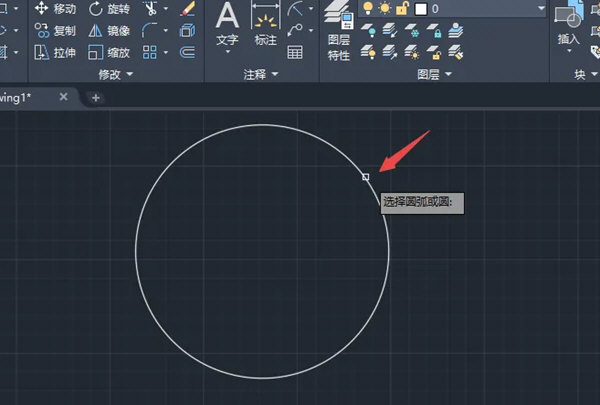
Task: Expand the Layers (图层) panel
Action: point(434,74)
